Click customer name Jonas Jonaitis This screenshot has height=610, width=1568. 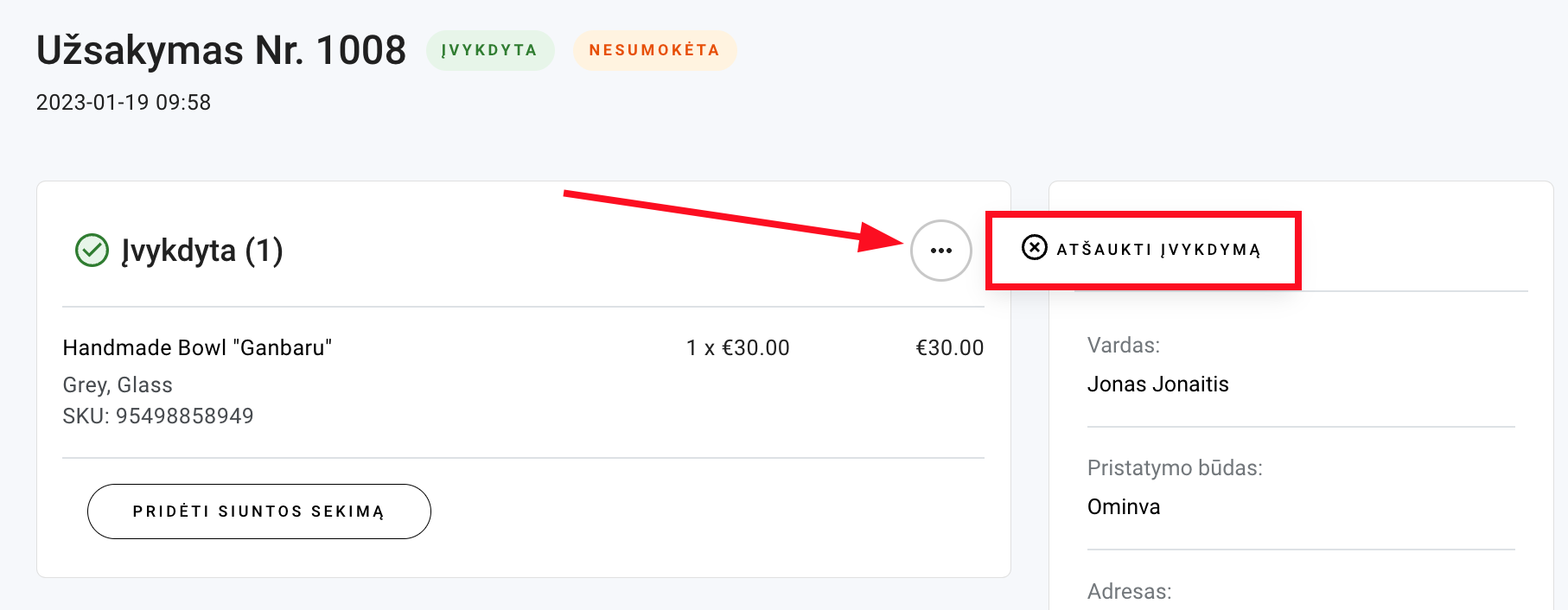1157,384
